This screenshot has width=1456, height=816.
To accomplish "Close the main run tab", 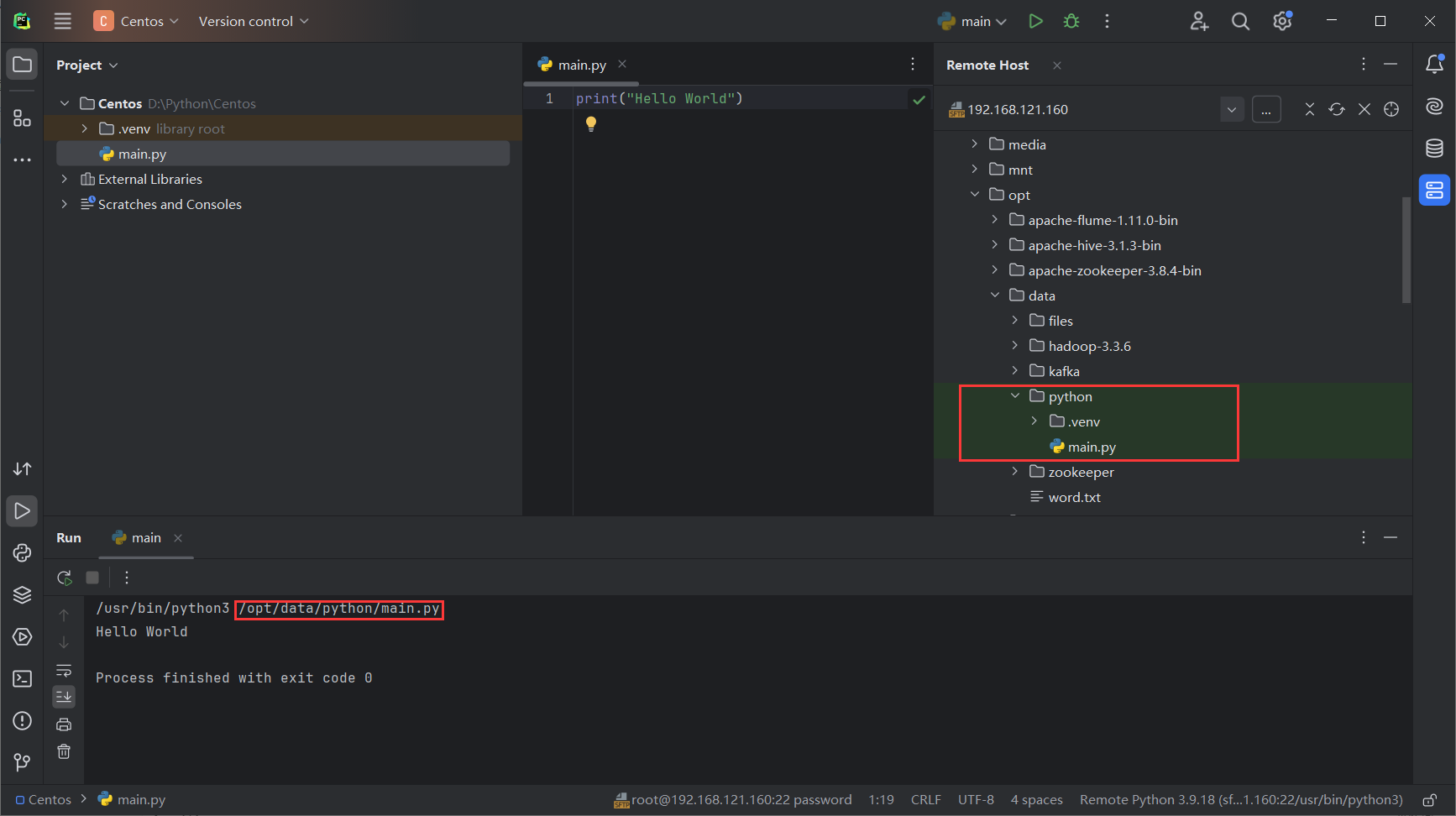I will (178, 538).
